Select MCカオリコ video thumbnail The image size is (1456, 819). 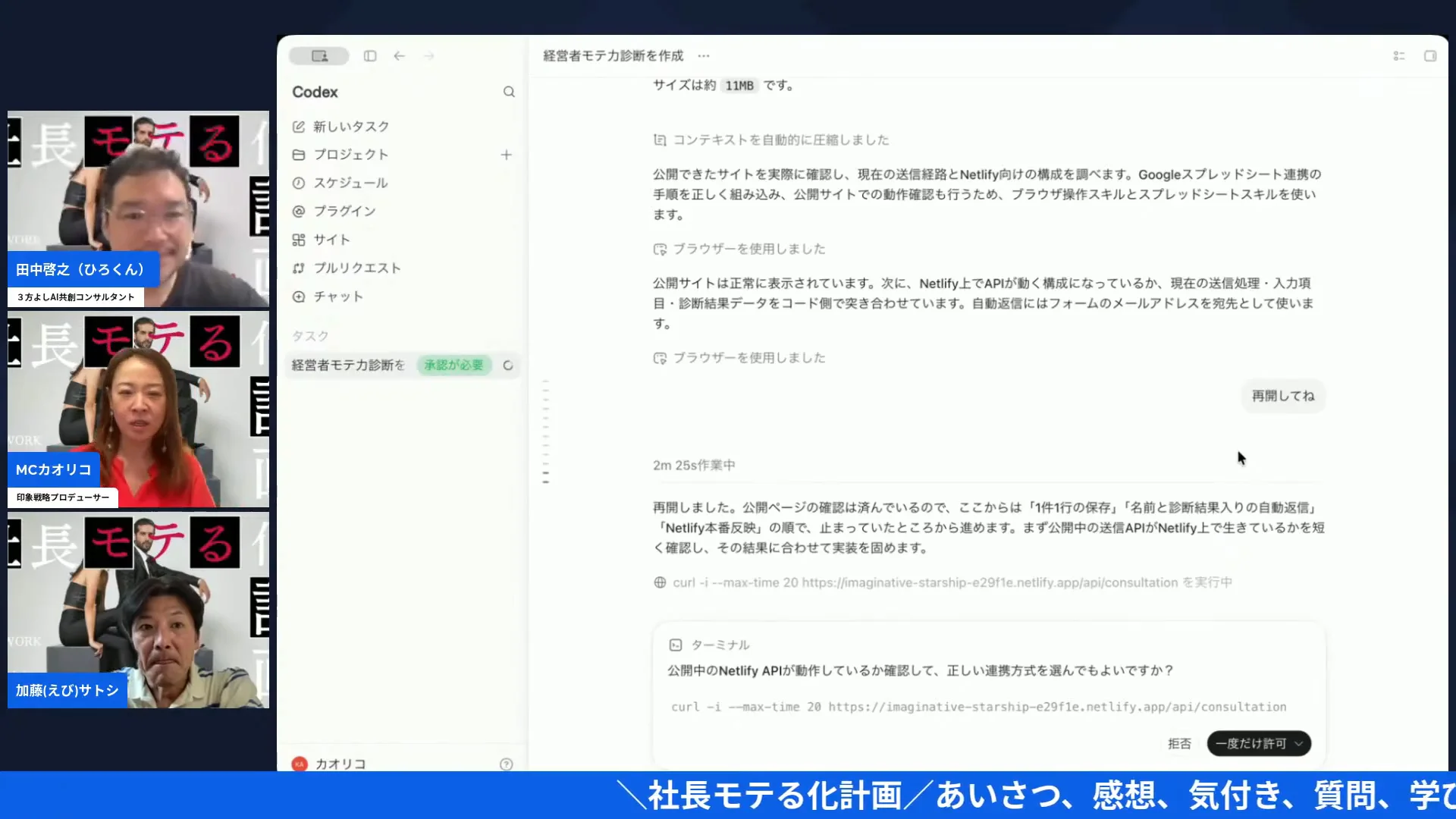[x=138, y=409]
